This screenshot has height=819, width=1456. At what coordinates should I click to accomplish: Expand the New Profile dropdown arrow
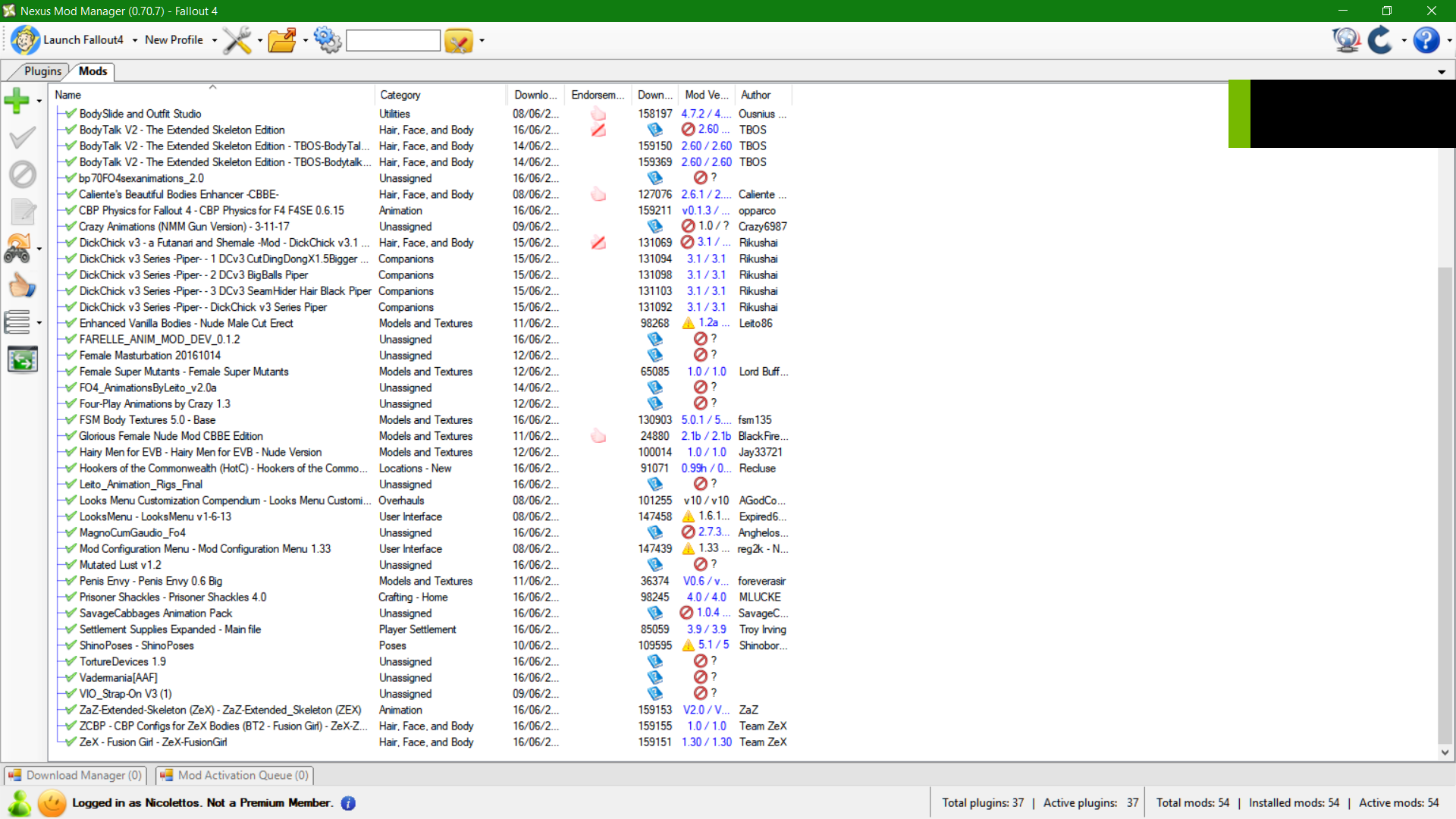pos(215,40)
